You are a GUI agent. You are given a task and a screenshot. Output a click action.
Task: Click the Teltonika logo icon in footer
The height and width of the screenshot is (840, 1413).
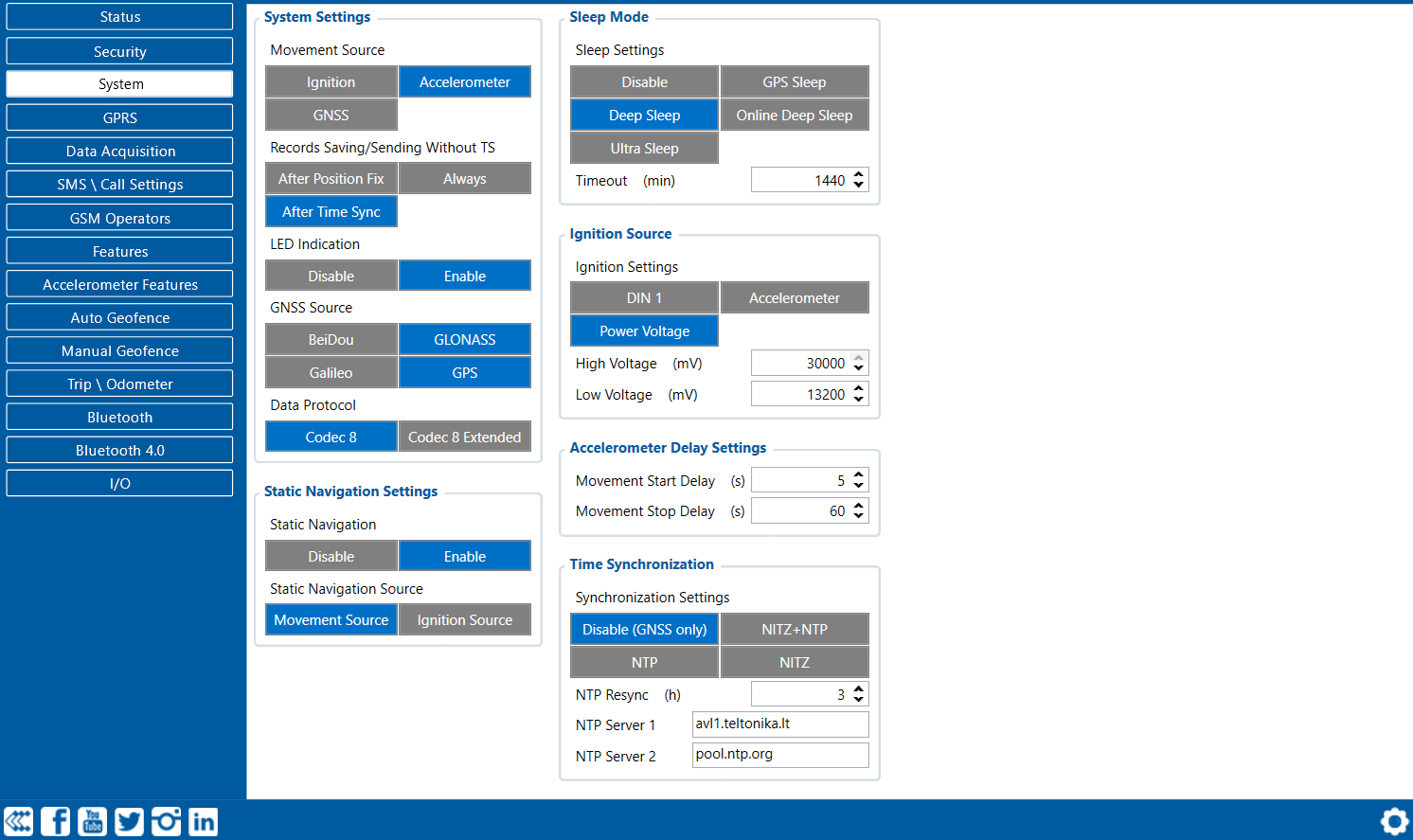(x=18, y=821)
